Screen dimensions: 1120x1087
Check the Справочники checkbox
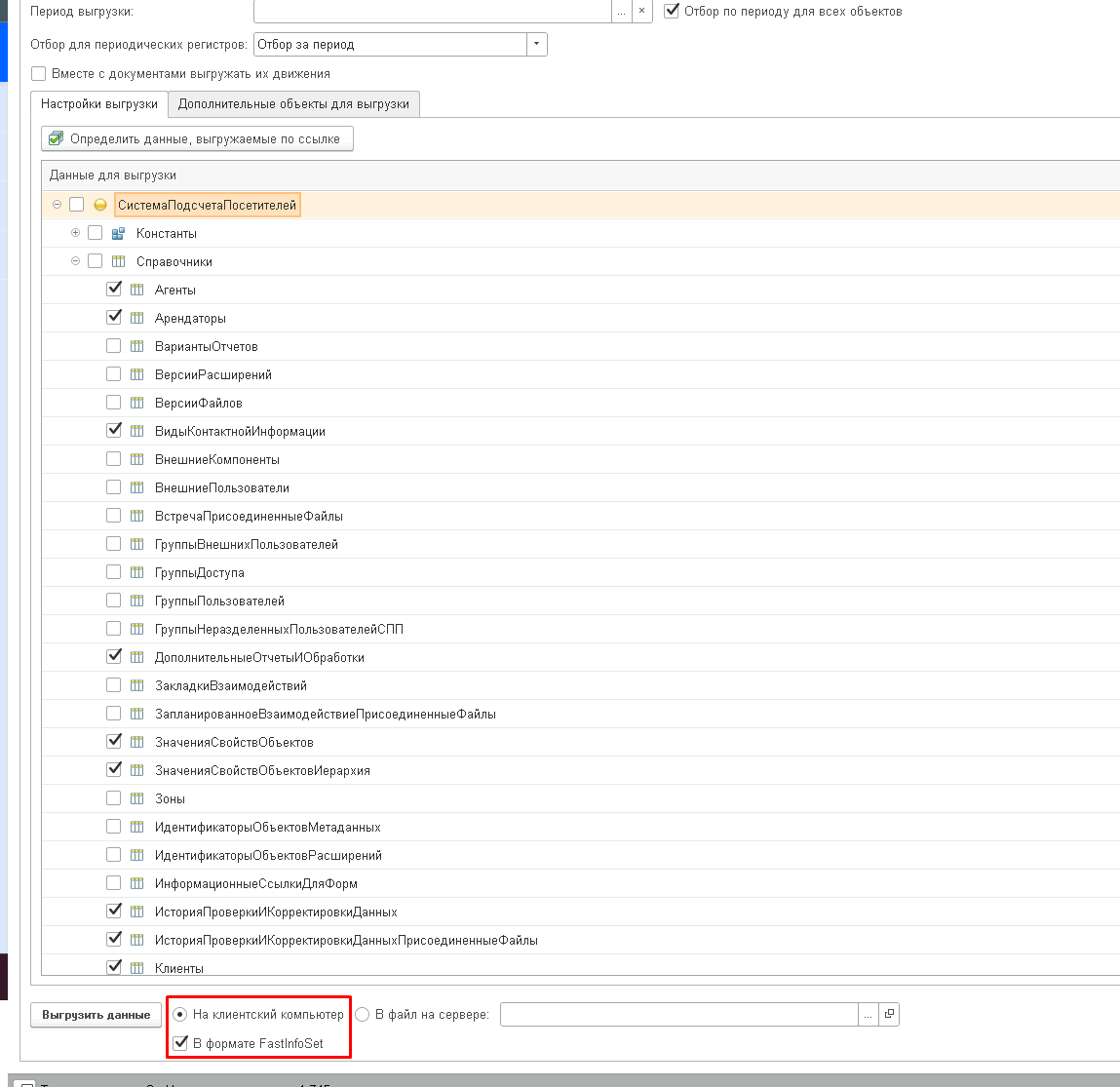pyautogui.click(x=95, y=261)
